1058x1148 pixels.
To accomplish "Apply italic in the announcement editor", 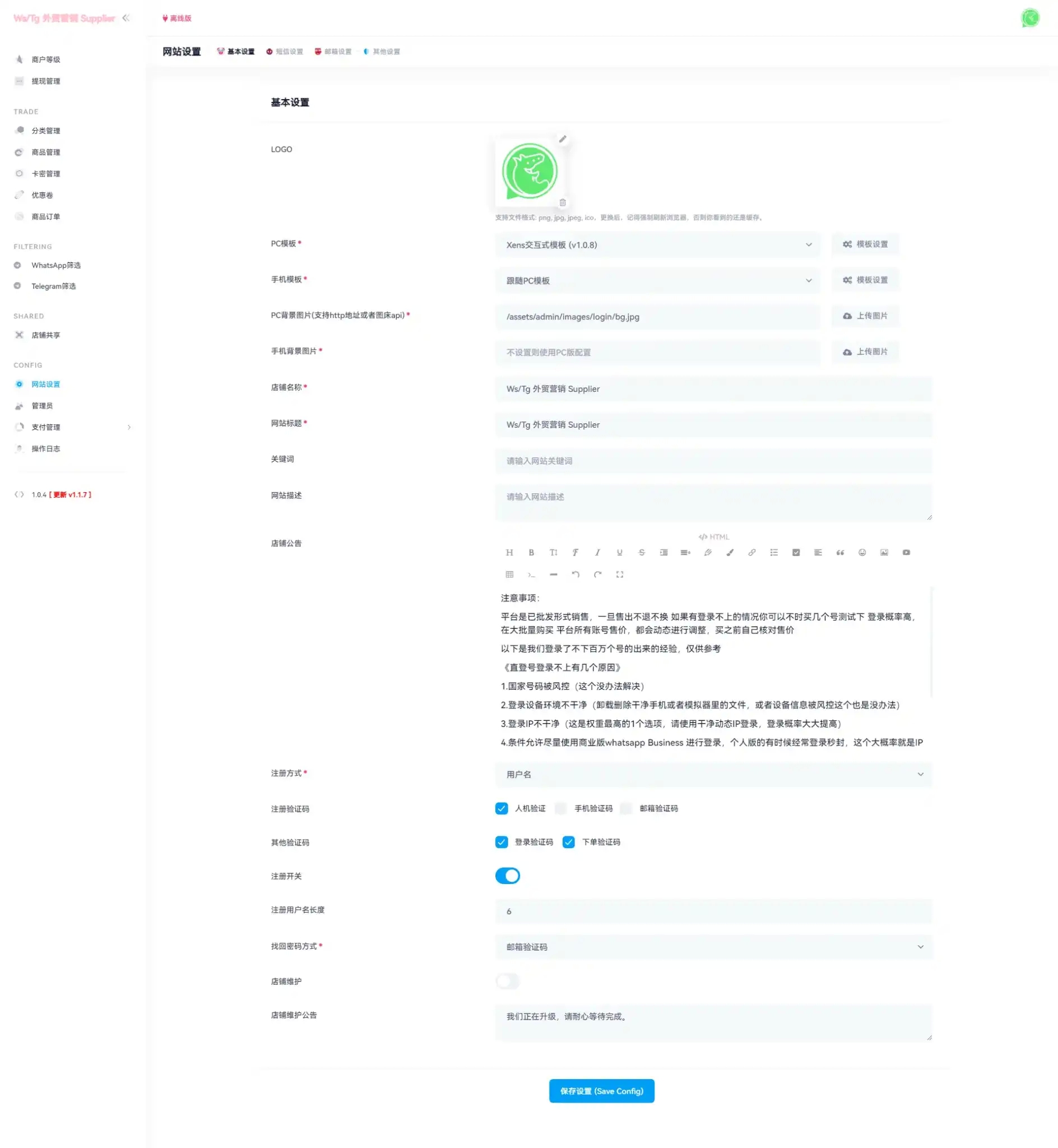I will [x=597, y=553].
